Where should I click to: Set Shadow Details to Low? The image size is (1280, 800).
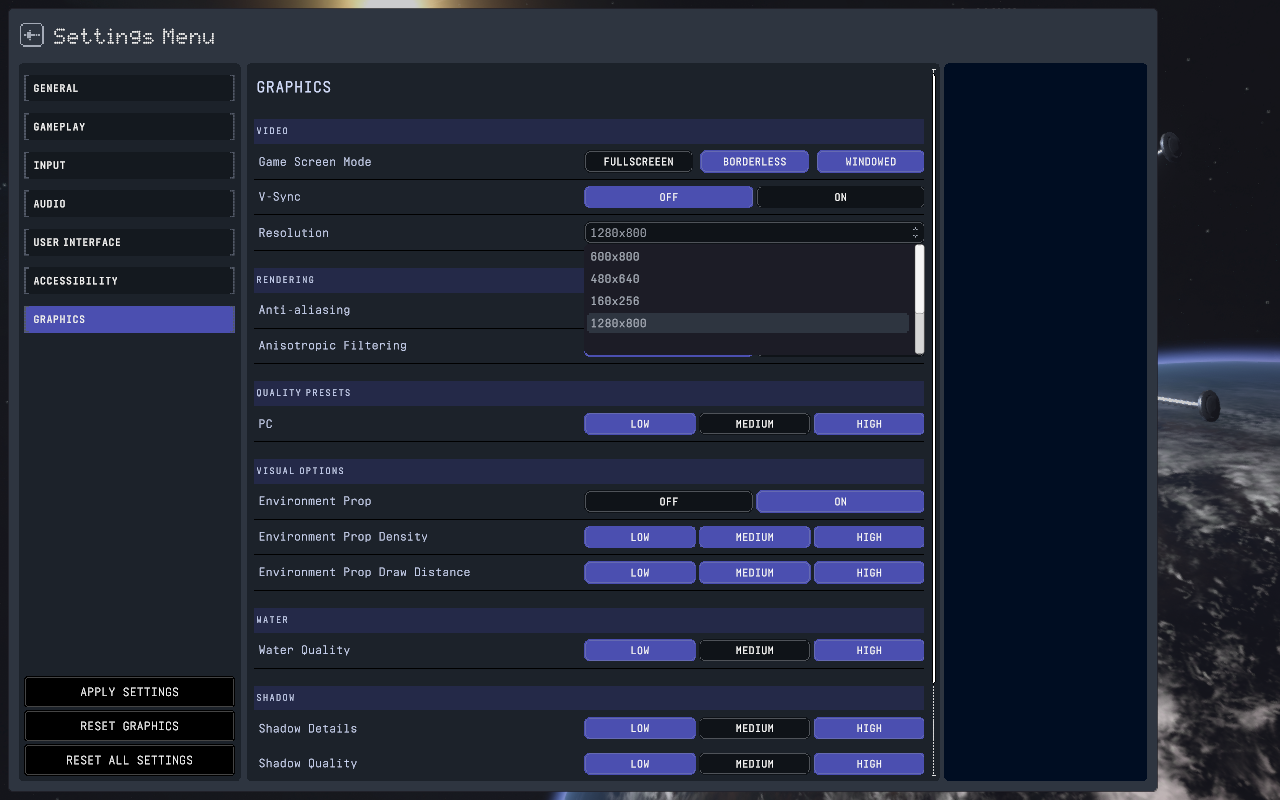[x=639, y=729]
